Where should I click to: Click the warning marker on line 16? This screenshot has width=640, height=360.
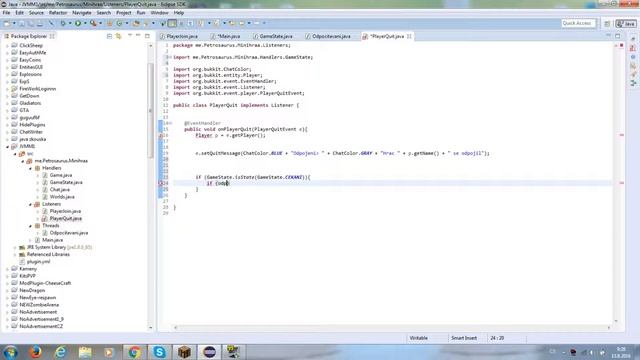[x=160, y=136]
